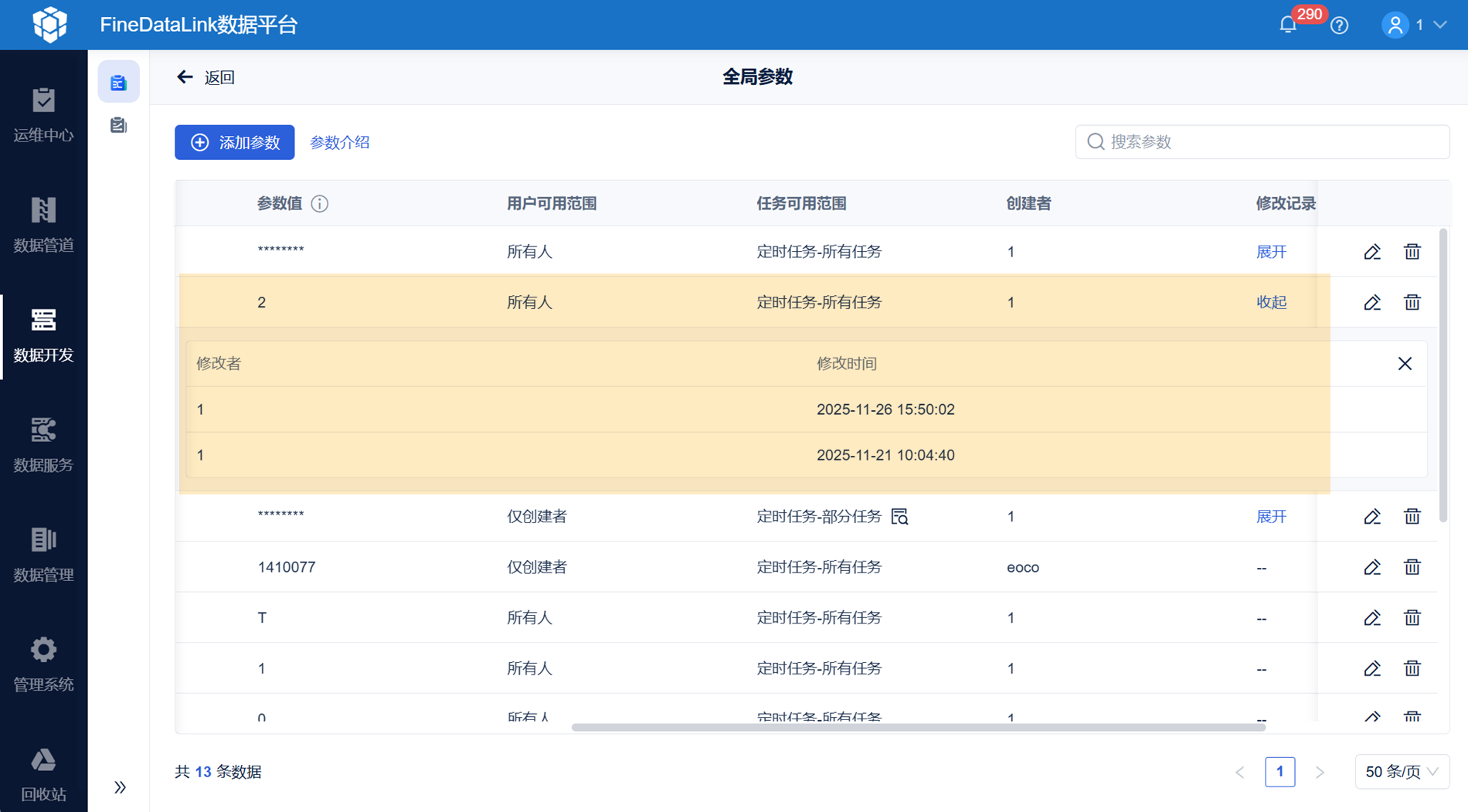Click the 修改者 sub-header

click(219, 363)
